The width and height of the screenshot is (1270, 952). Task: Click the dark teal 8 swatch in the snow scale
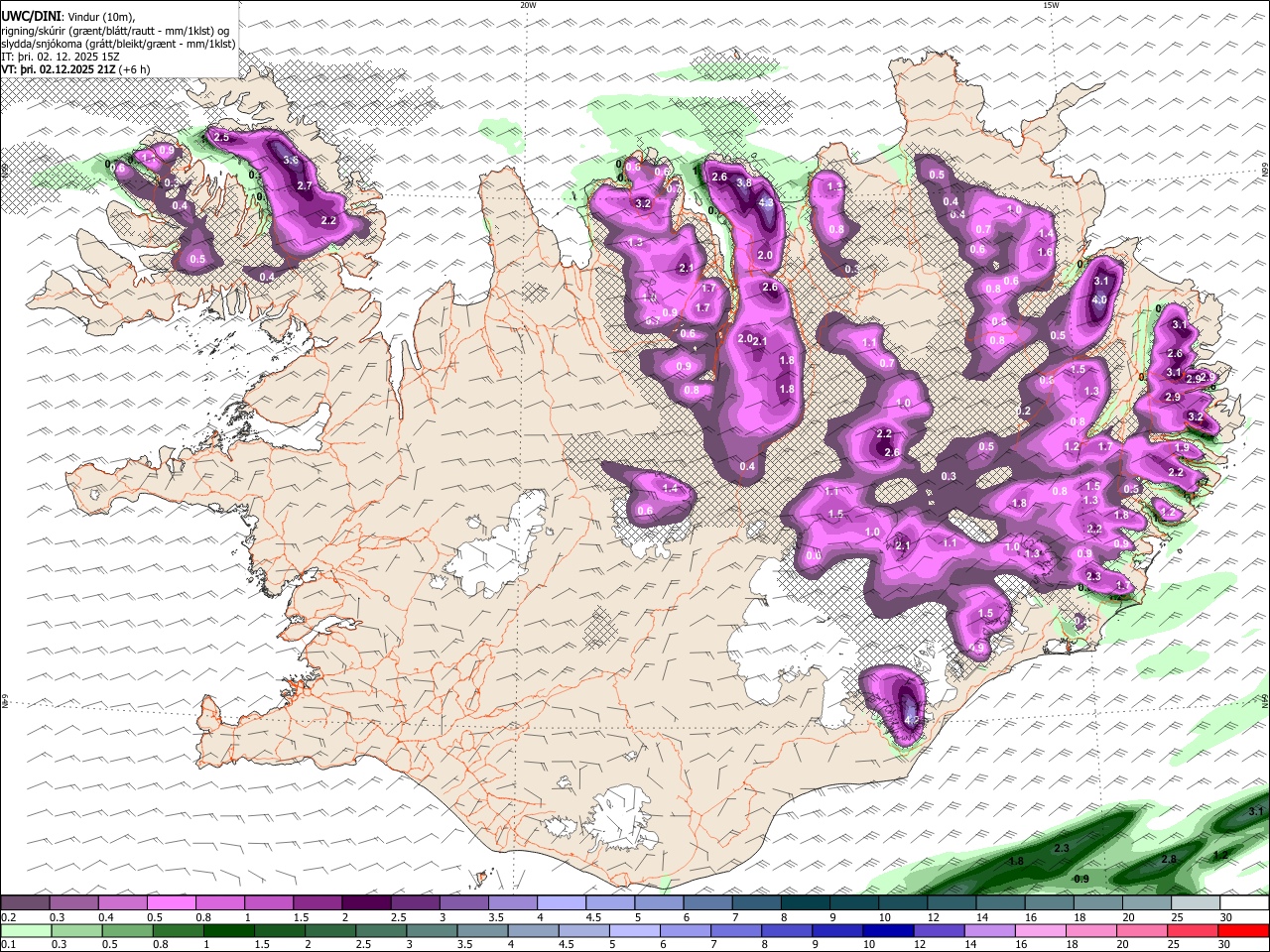point(805,902)
